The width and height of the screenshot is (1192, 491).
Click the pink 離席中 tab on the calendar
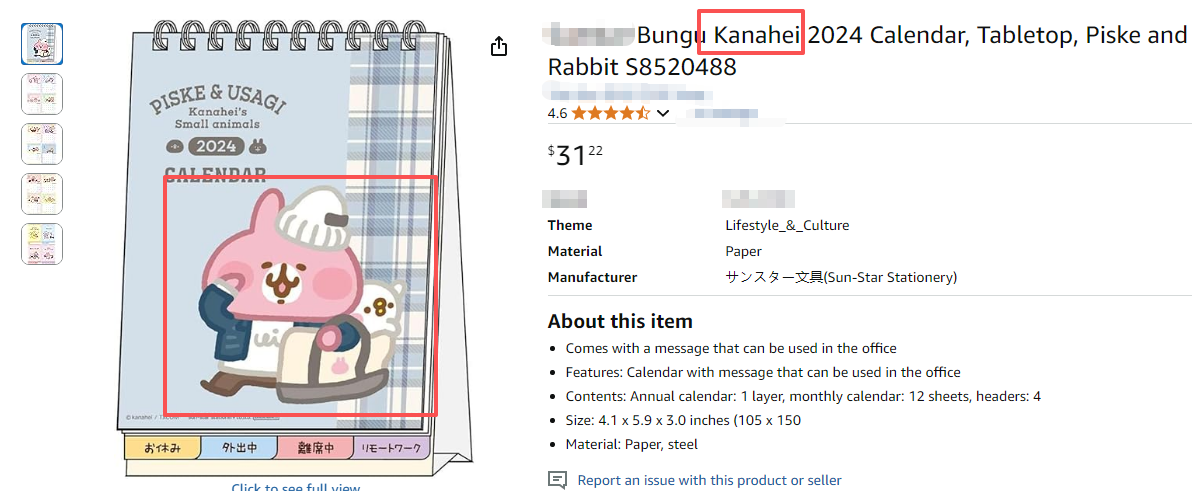pos(314,448)
